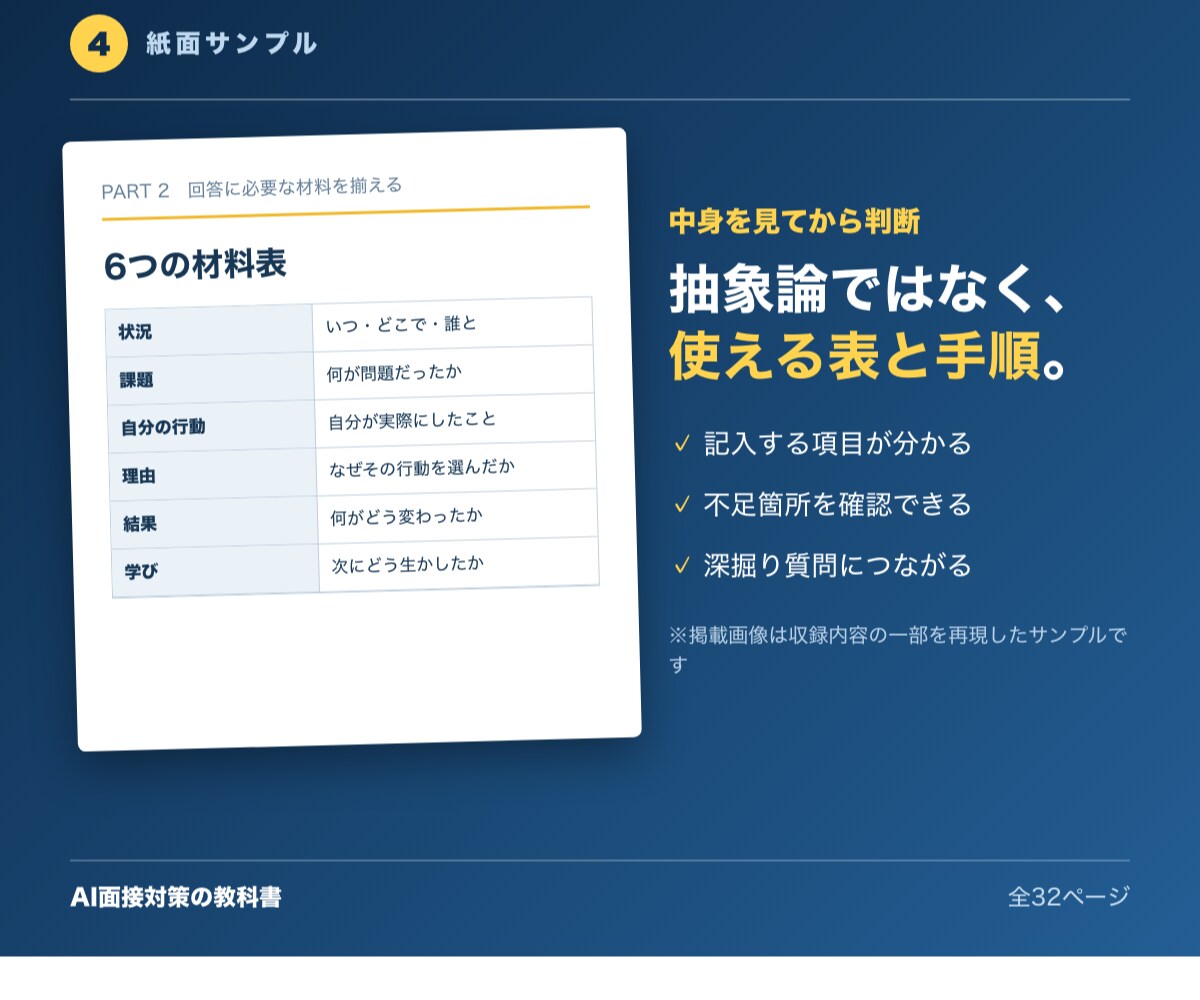Click checkmark beside 記入する項目が分かる
This screenshot has width=1200, height=1000.
[x=682, y=444]
